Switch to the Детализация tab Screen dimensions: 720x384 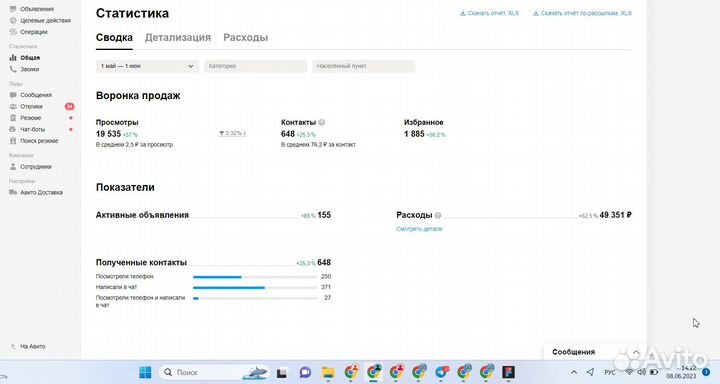click(178, 38)
